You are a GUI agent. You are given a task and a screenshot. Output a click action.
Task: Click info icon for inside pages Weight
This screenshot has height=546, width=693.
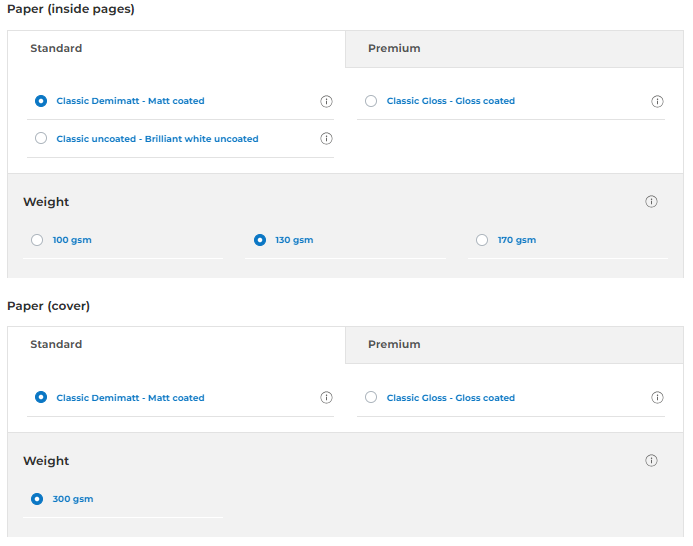tap(651, 202)
